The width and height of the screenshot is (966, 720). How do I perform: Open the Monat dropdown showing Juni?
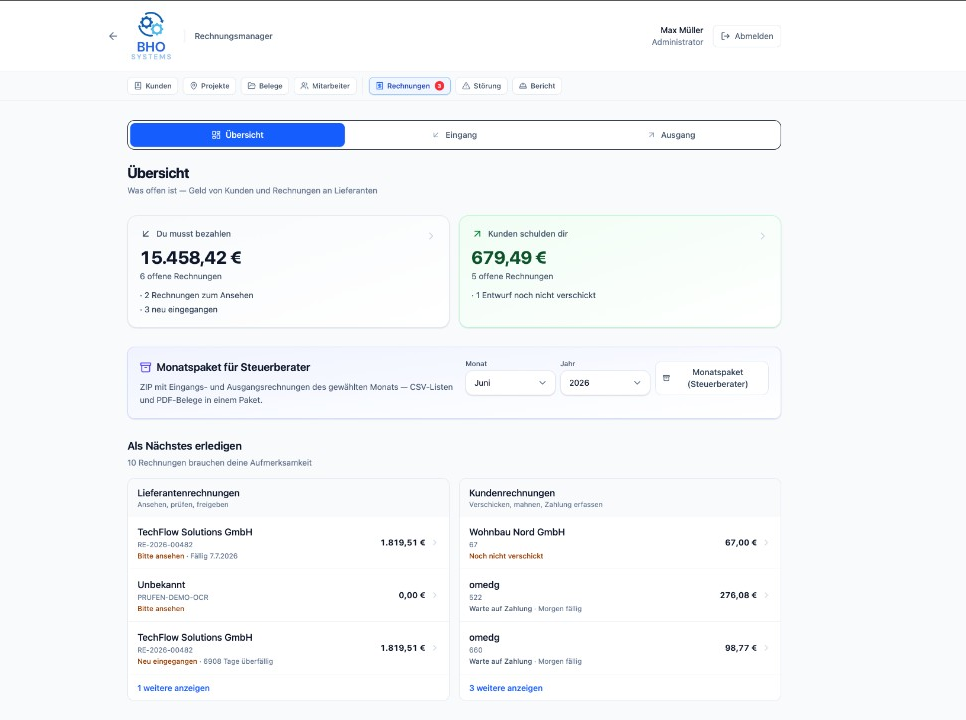510,383
